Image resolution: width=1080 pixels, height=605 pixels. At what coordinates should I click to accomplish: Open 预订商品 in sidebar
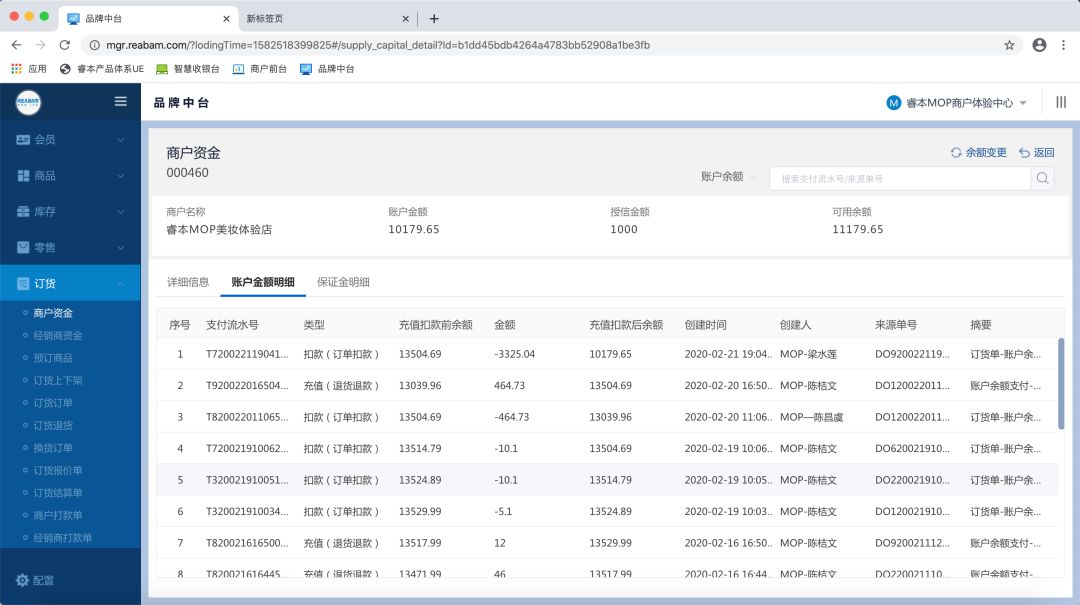pos(53,358)
